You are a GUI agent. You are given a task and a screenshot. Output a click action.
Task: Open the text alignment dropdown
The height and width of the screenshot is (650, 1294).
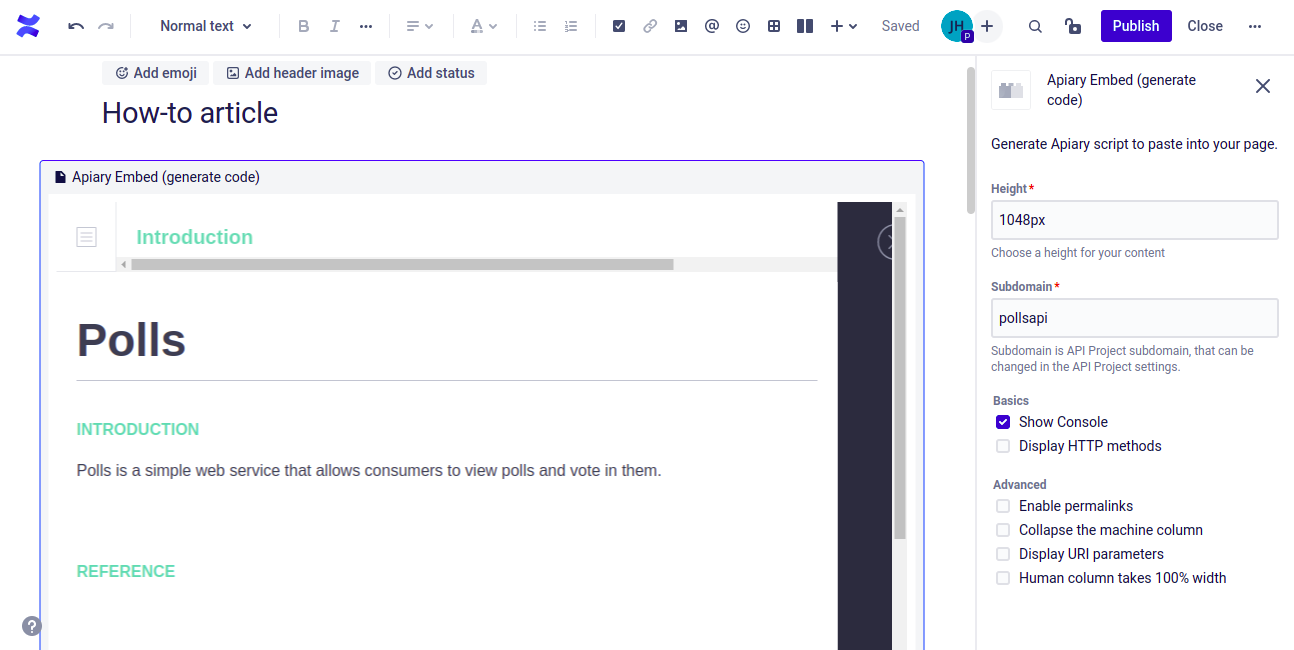tap(419, 27)
